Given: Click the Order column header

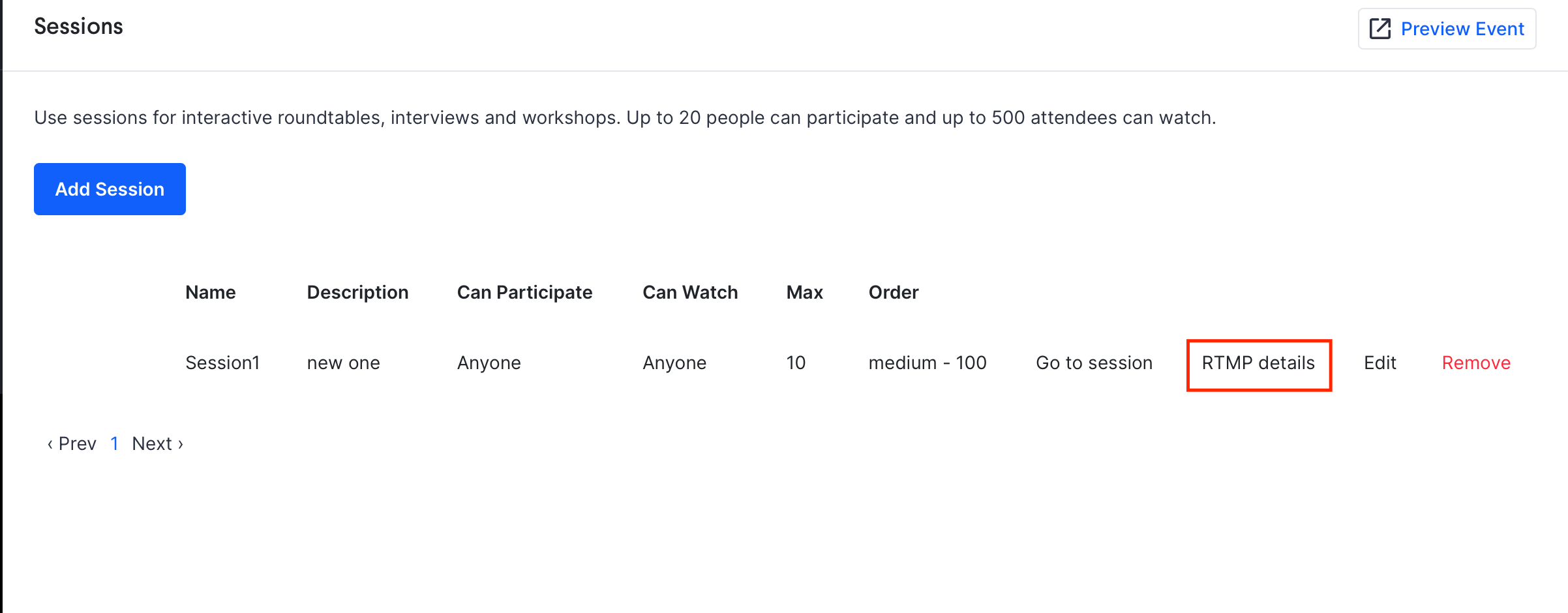Looking at the screenshot, I should coord(894,292).
